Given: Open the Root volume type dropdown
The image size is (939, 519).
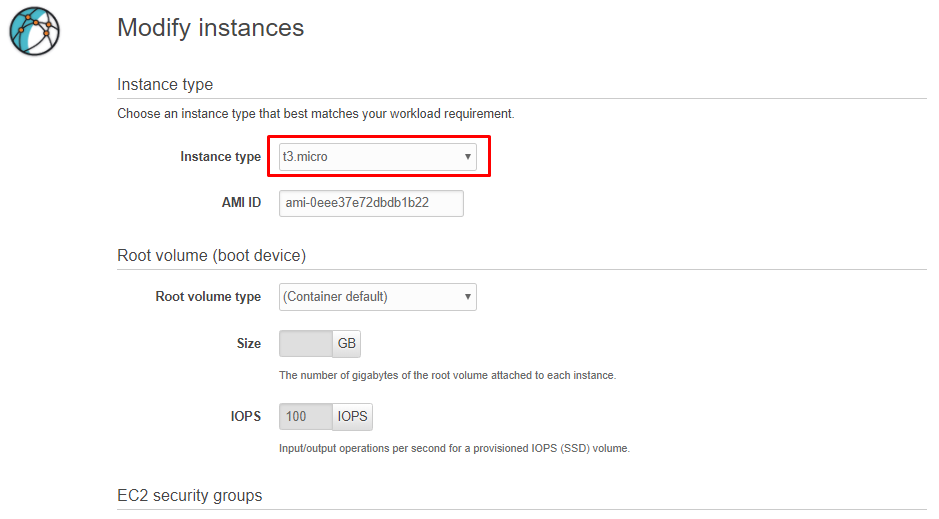Looking at the screenshot, I should 377,297.
